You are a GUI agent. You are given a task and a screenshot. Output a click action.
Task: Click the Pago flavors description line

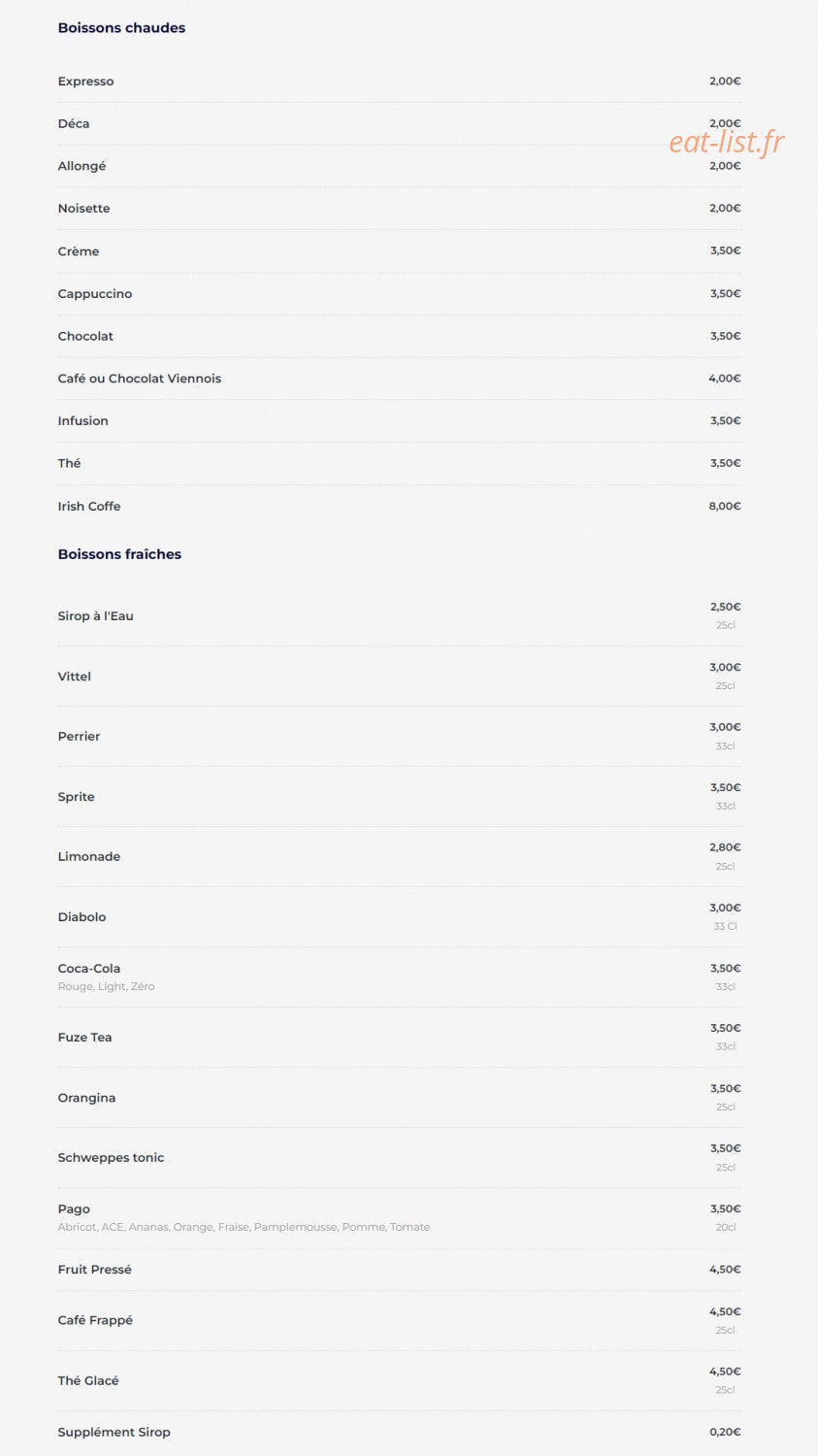244,1227
